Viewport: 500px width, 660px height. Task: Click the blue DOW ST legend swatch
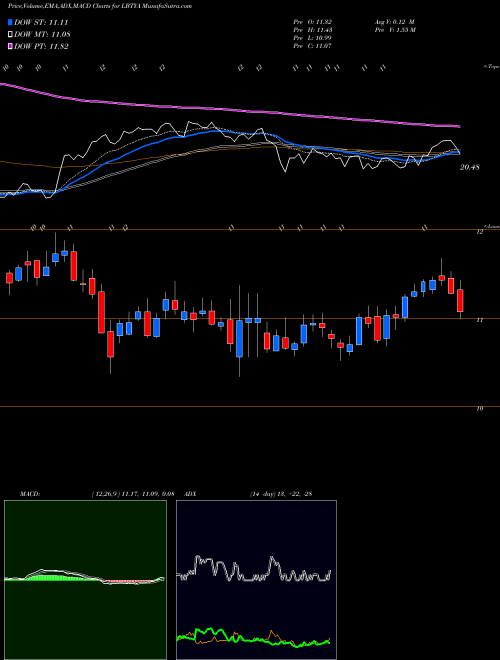click(10, 22)
